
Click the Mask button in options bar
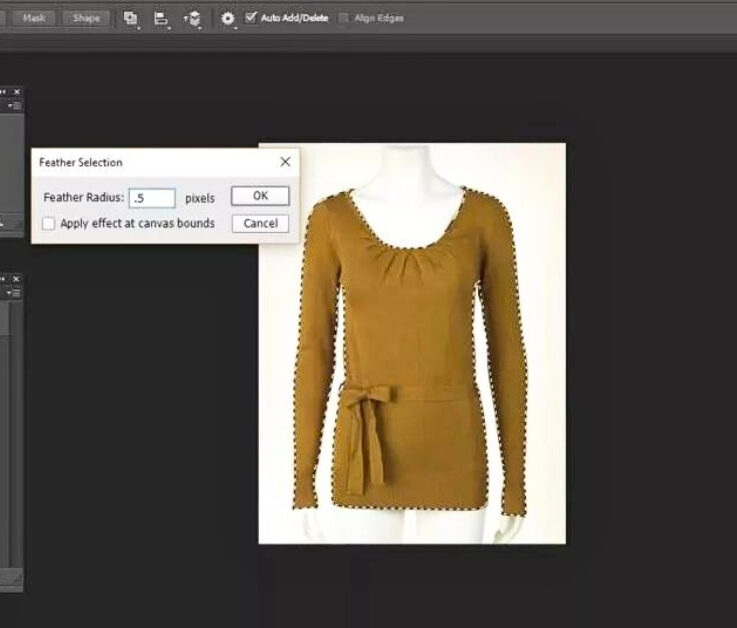pyautogui.click(x=34, y=18)
